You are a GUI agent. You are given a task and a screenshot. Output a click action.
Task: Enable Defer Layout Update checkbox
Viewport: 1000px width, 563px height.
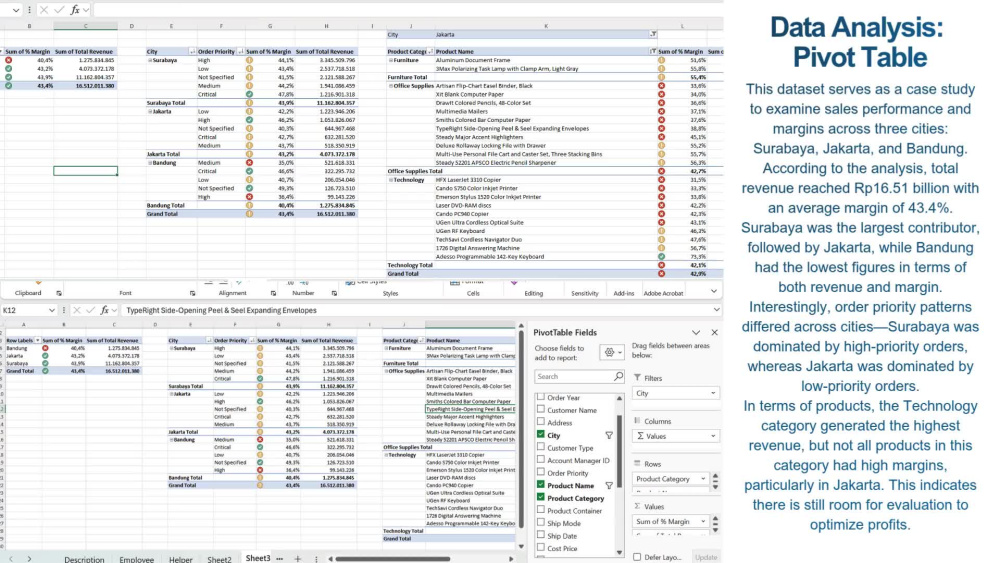637,557
